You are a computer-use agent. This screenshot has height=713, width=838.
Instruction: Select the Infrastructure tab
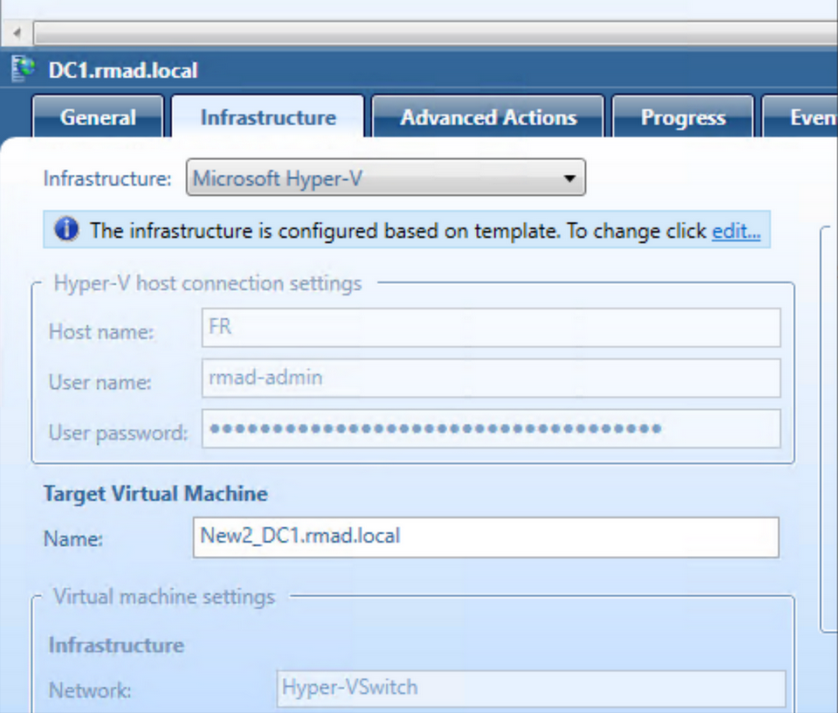click(267, 117)
